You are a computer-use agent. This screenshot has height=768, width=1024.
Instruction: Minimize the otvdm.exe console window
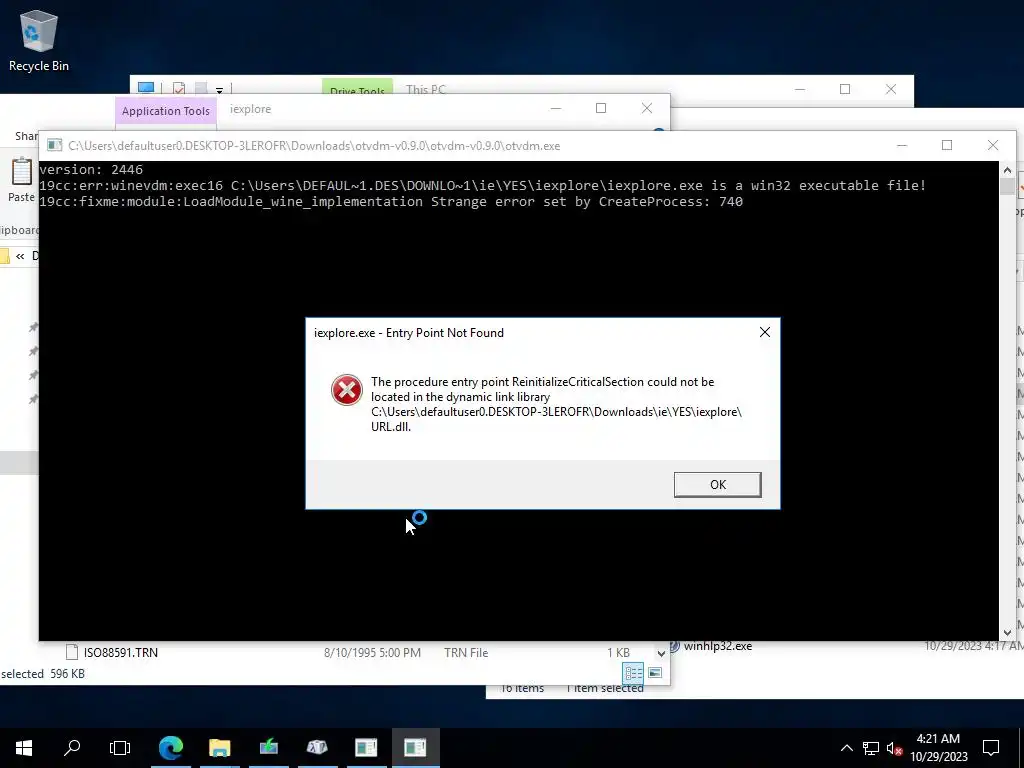[902, 146]
